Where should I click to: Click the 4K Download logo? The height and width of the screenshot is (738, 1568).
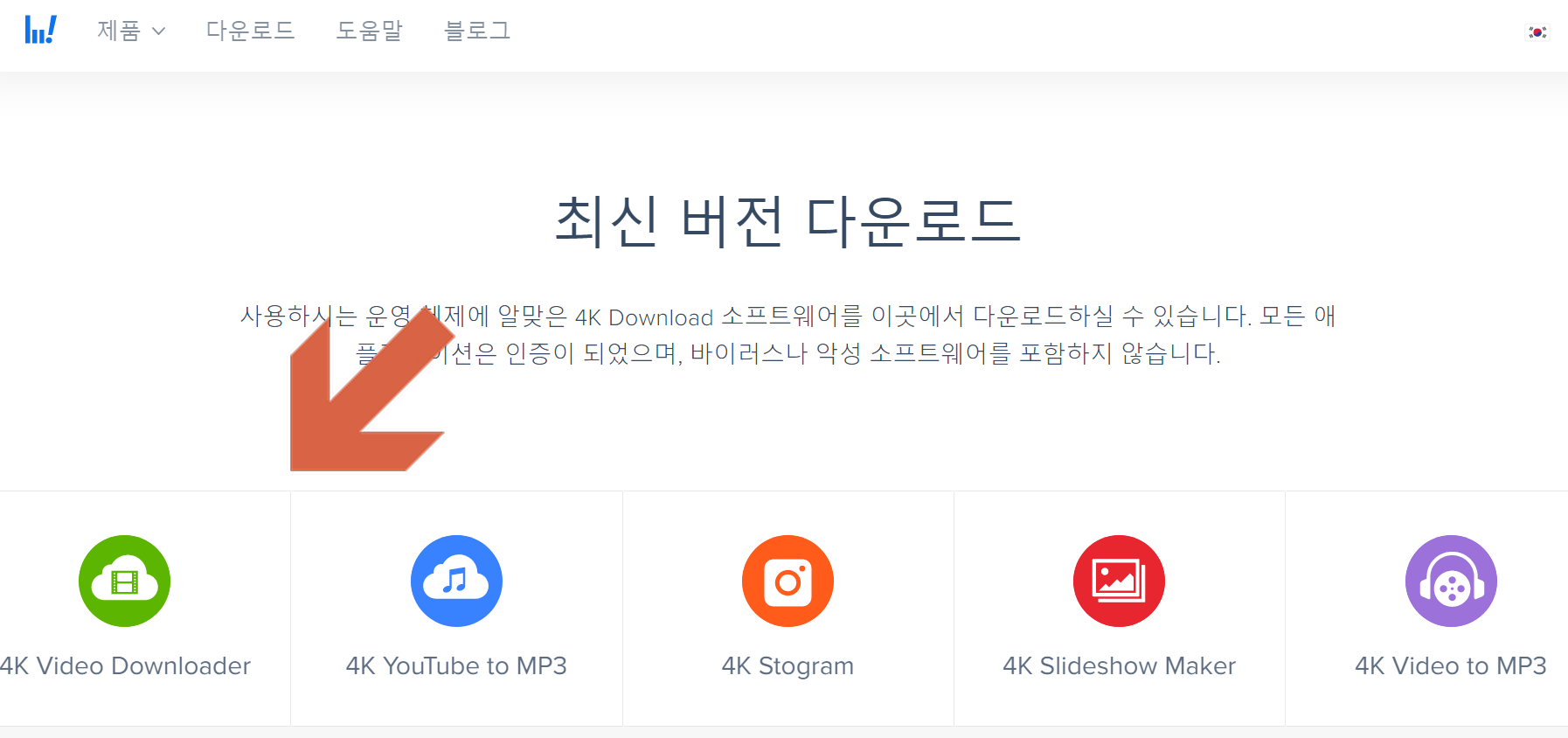(x=41, y=30)
